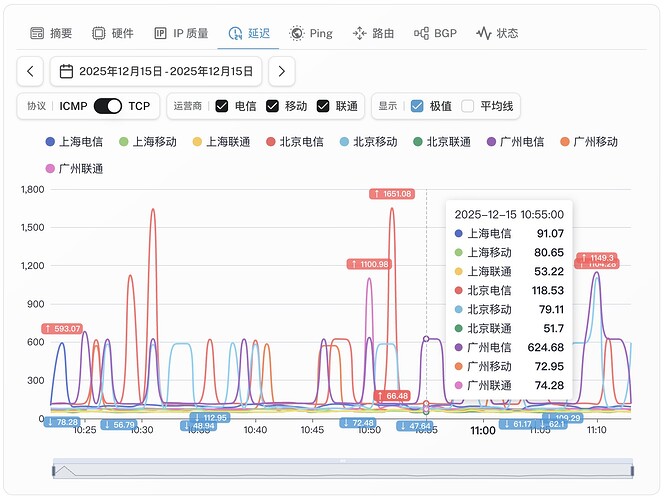This screenshot has height=500, width=665.
Task: Toggle the 北京移动 legend series
Action: point(369,142)
